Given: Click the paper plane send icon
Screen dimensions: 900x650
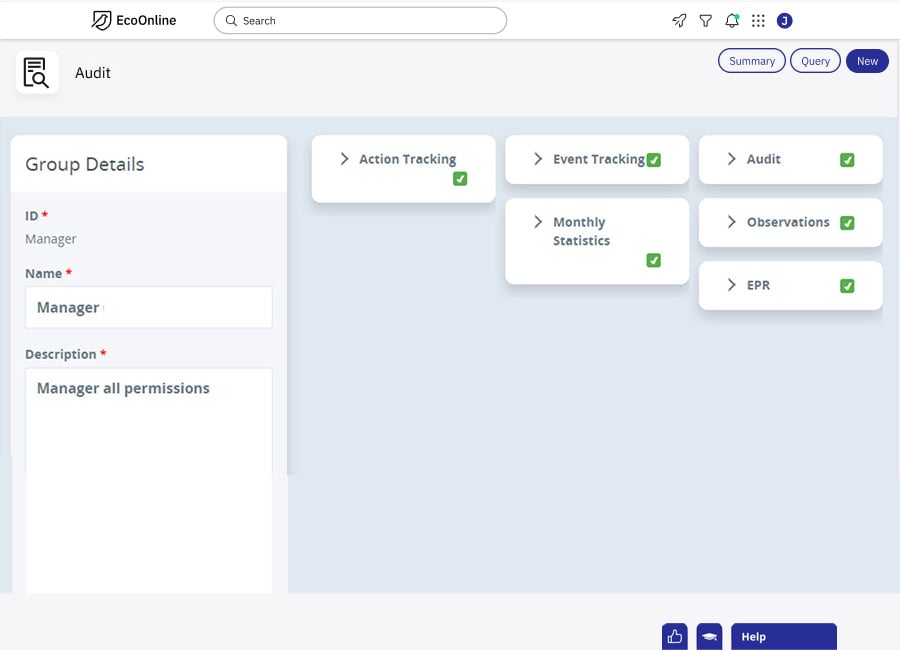Looking at the screenshot, I should 681,20.
